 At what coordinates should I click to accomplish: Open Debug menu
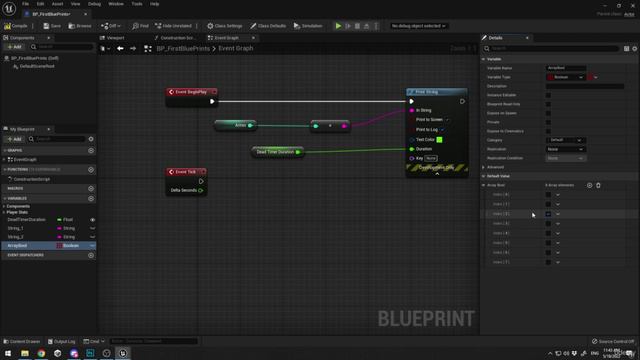coord(94,4)
